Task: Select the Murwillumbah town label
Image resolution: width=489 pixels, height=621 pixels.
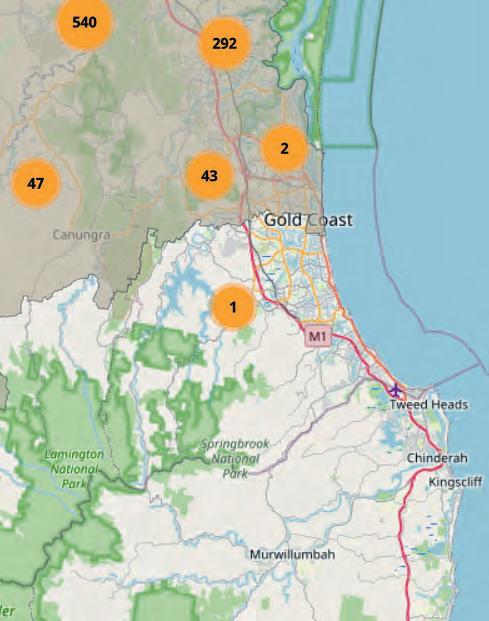Action: [293, 554]
